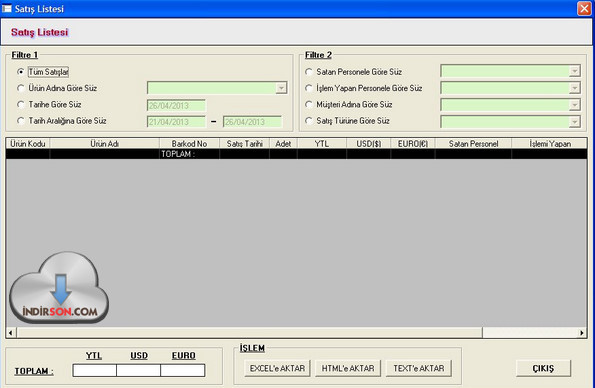Click the grid's right scroll arrow

(x=582, y=333)
